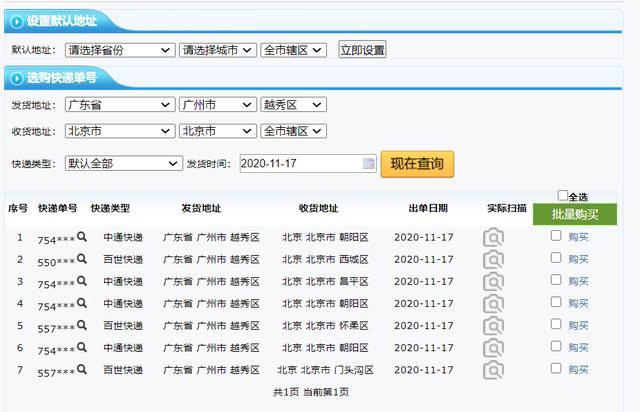Click the 现在查询 search button
640x412 pixels.
(x=417, y=164)
